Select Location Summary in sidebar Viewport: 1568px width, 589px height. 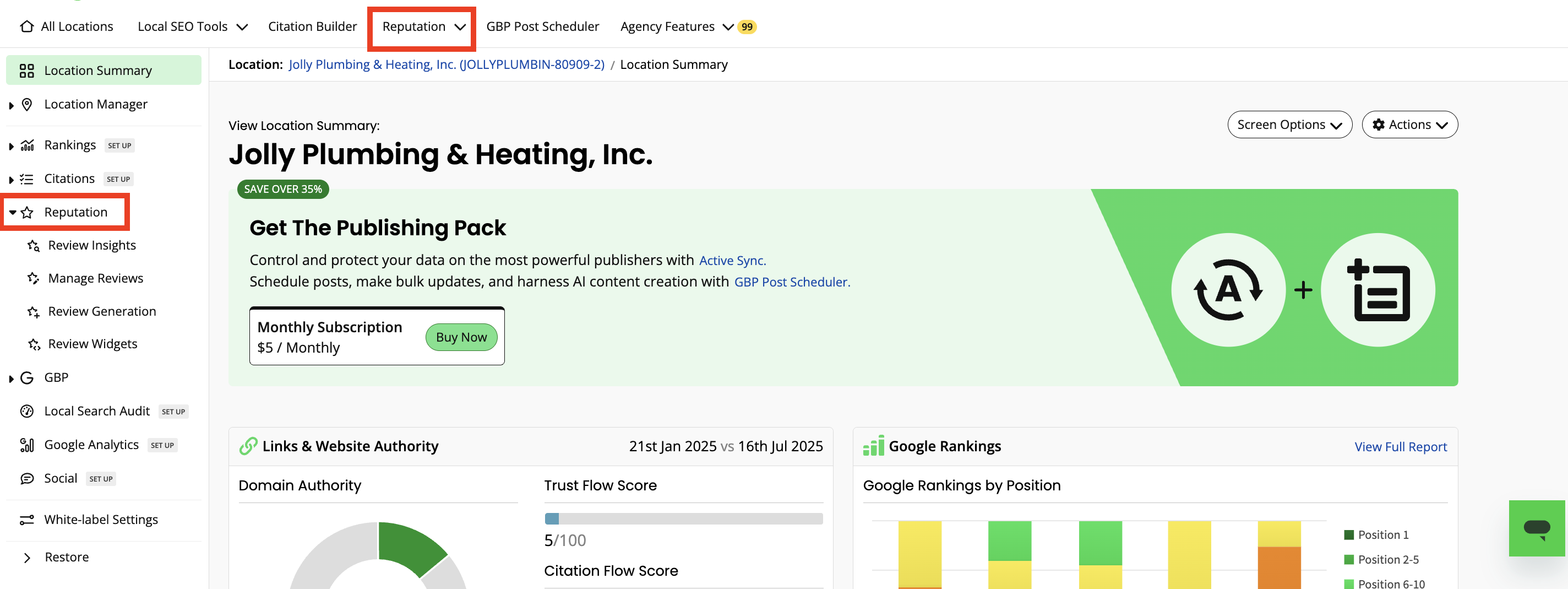104,70
